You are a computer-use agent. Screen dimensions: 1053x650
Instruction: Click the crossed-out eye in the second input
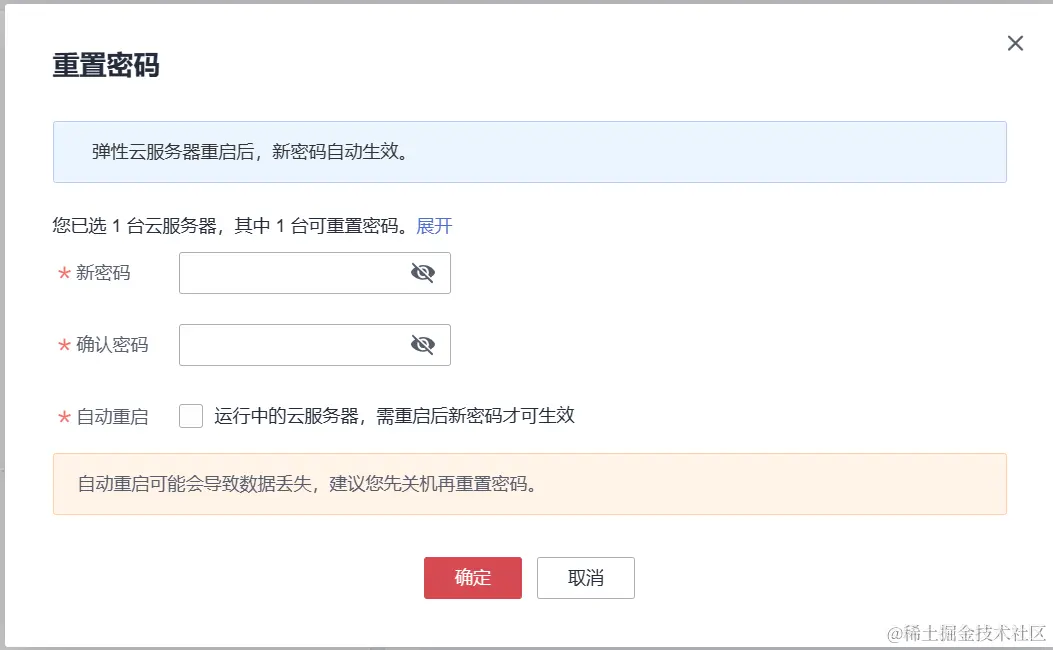pos(423,343)
